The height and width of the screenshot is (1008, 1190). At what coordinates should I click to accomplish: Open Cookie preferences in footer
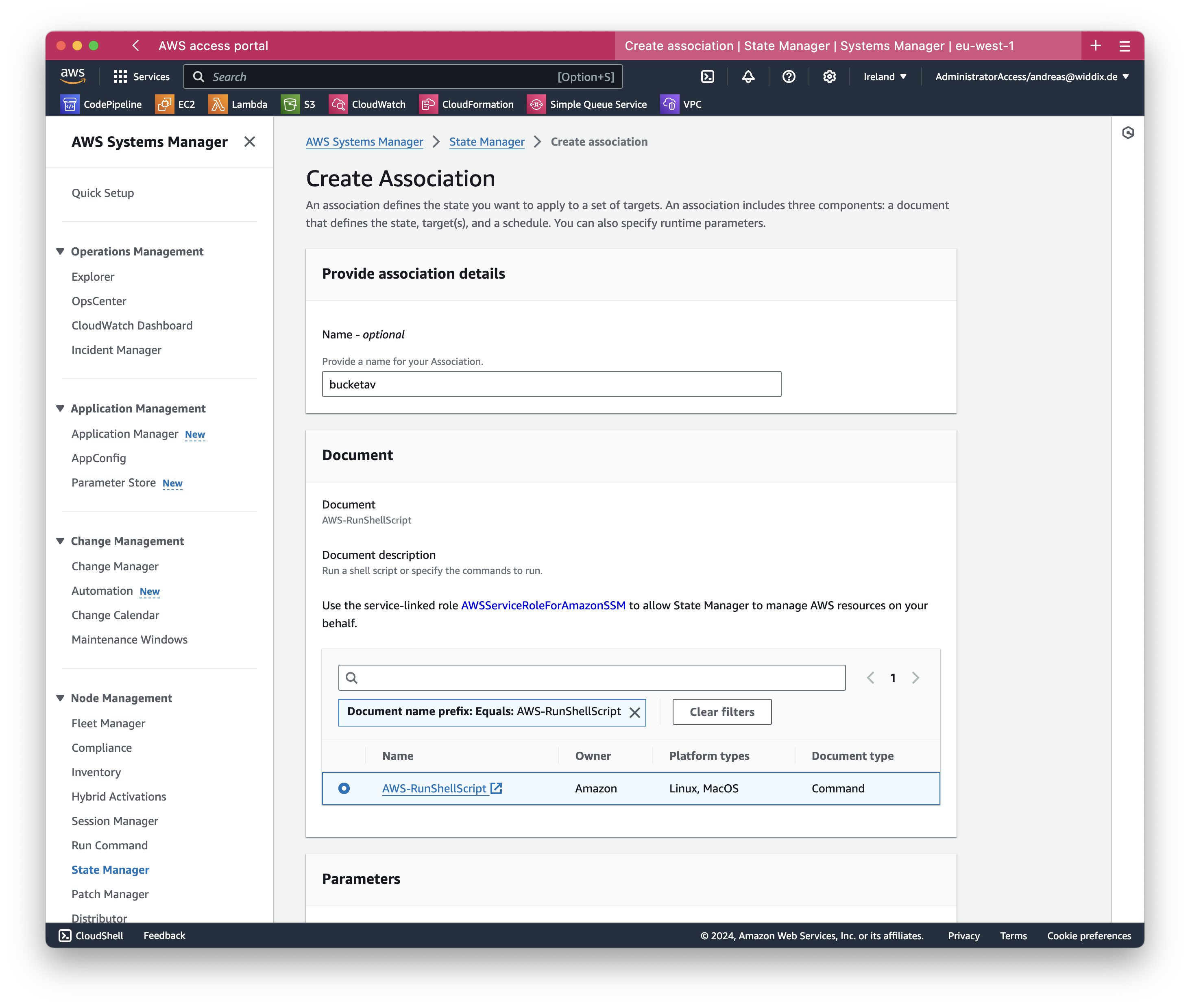point(1089,936)
